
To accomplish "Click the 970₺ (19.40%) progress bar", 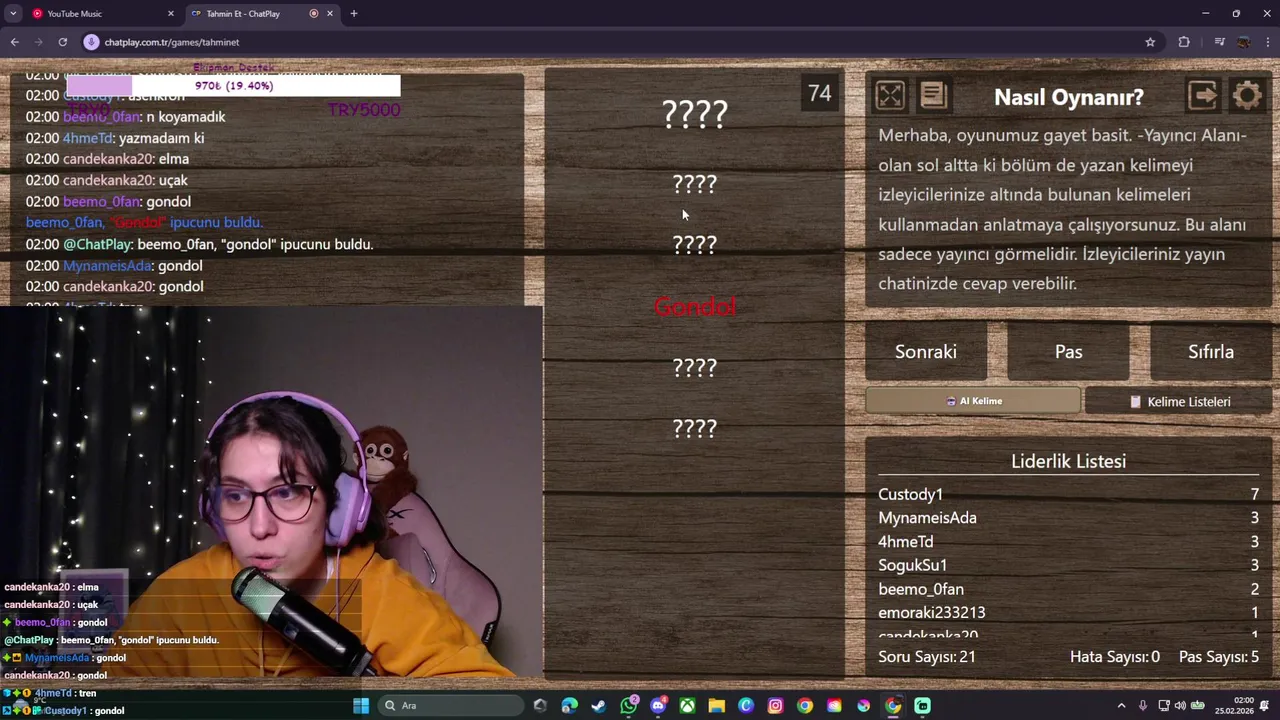I will pyautogui.click(x=233, y=86).
